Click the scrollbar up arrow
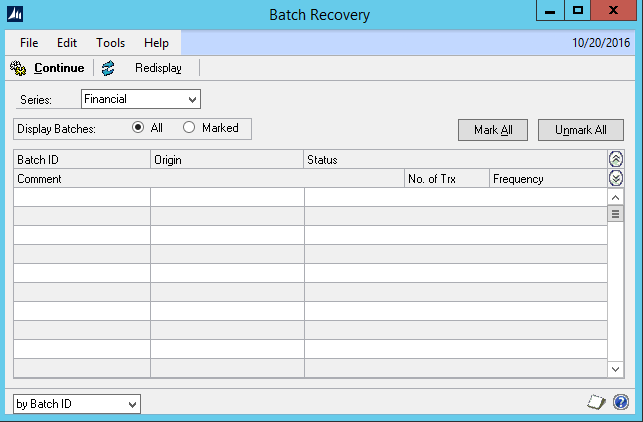The image size is (643, 422). tap(615, 198)
